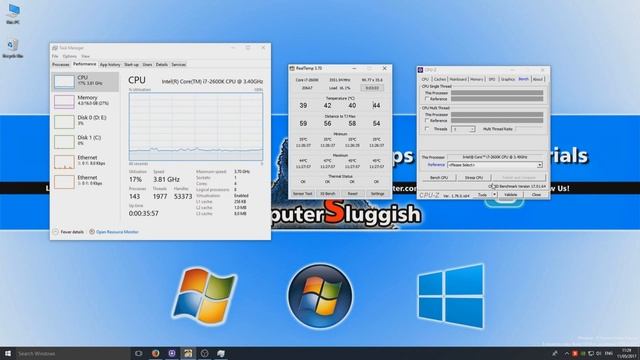Switch to the Start-up tab
Viewport: 640px width, 360px height.
pyautogui.click(x=131, y=64)
